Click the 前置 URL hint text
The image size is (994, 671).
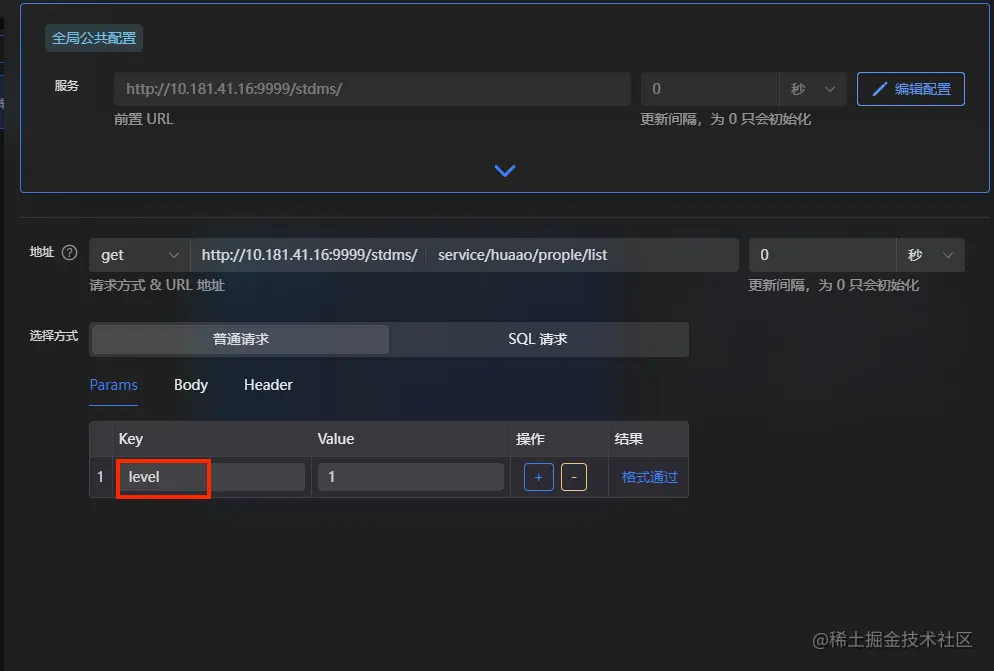pos(143,119)
